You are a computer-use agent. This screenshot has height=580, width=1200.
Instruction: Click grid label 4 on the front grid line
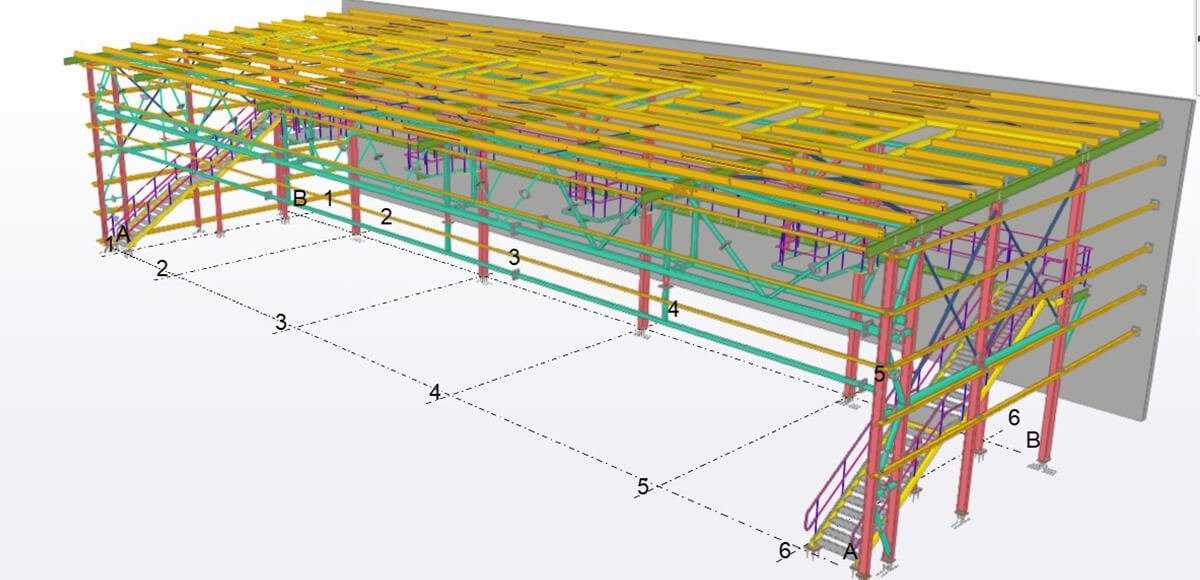(x=434, y=392)
